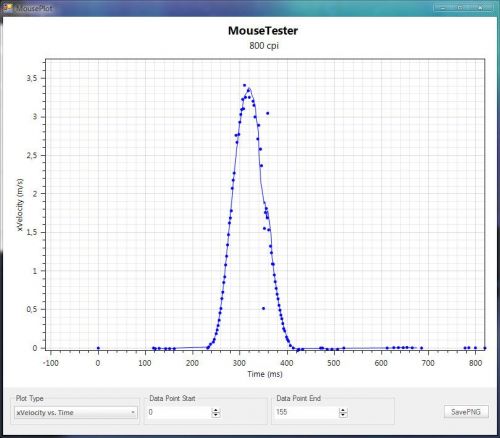Click the 800 cpi subtitle

click(264, 45)
